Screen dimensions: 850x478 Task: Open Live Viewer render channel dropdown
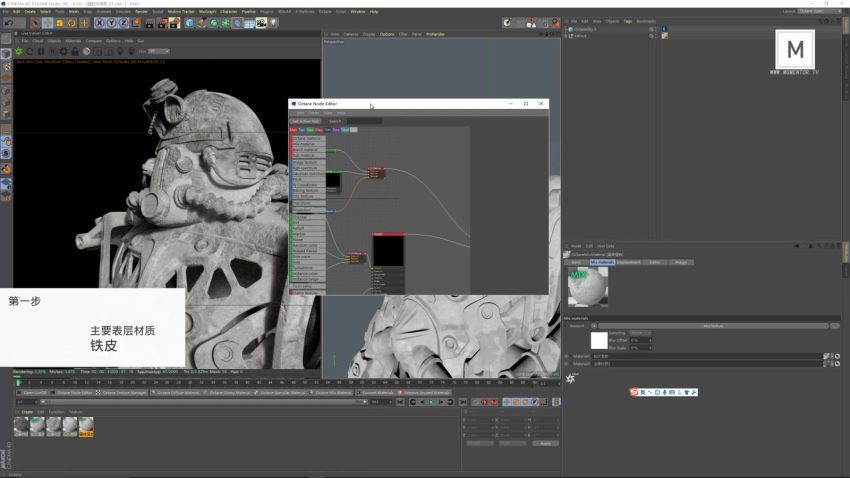point(159,51)
